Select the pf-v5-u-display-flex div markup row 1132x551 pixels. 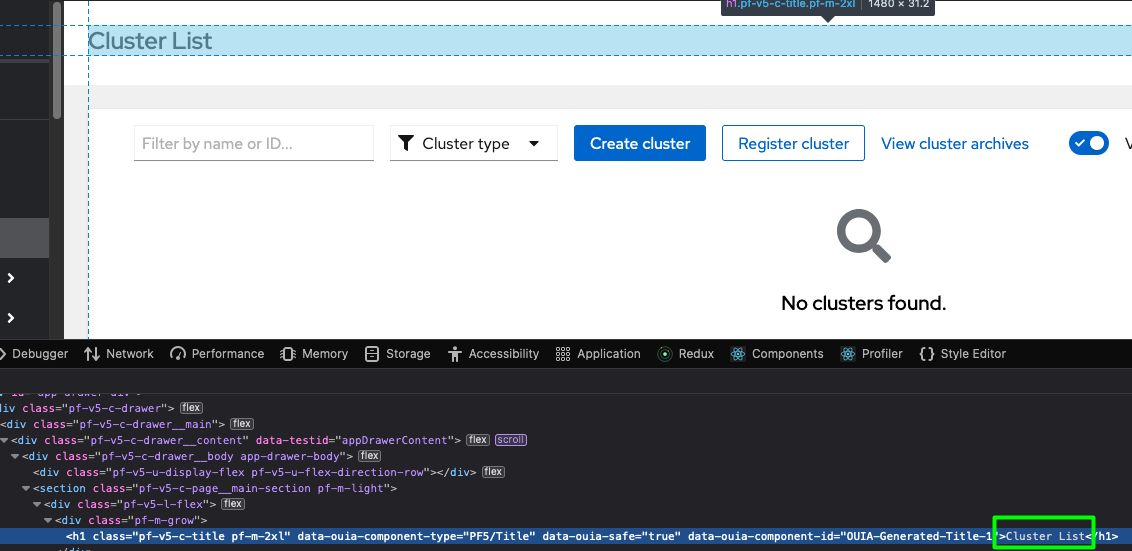coord(566,472)
